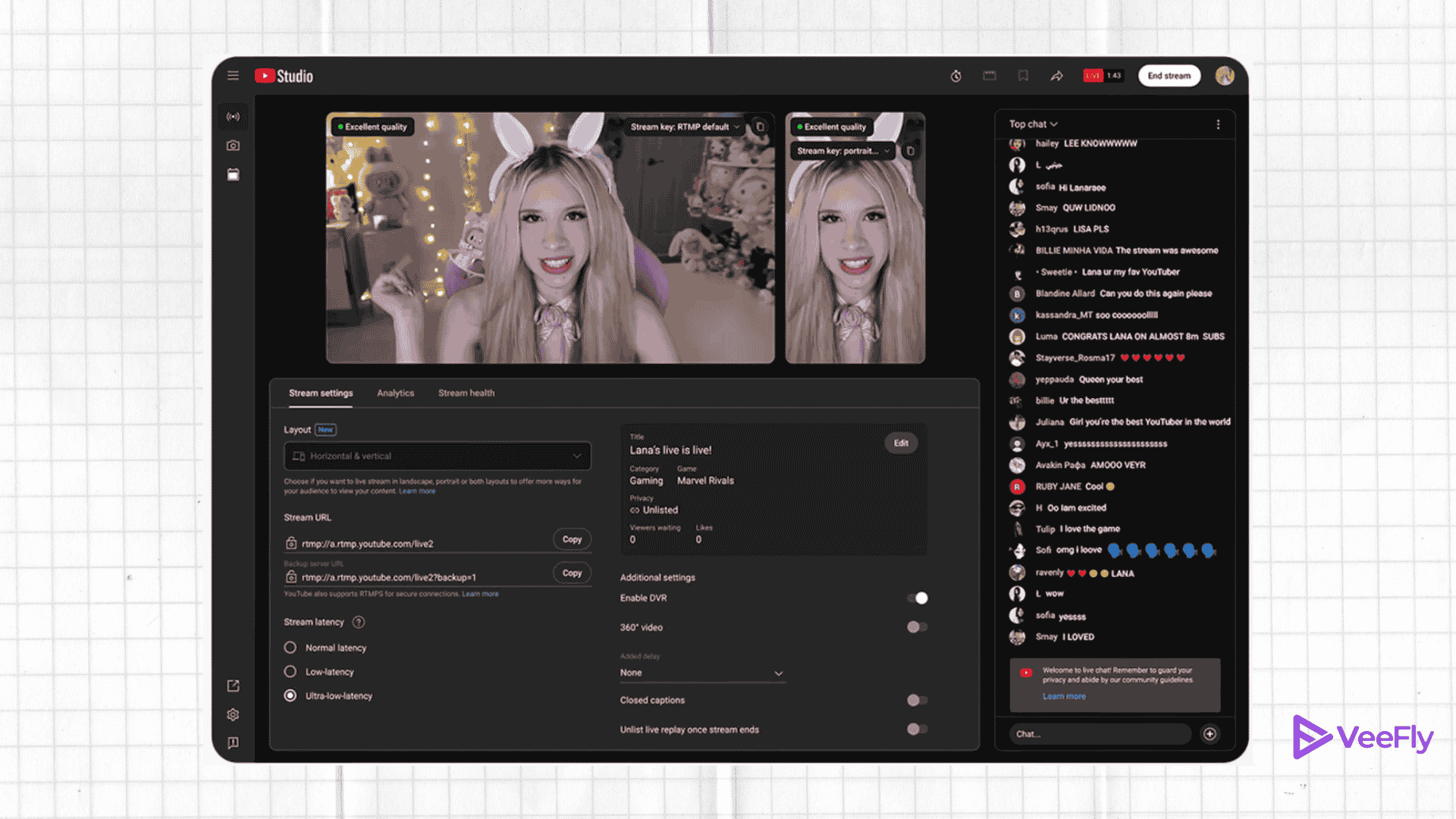Open the Manage streams sidebar icon
This screenshot has height=819, width=1456.
(233, 174)
